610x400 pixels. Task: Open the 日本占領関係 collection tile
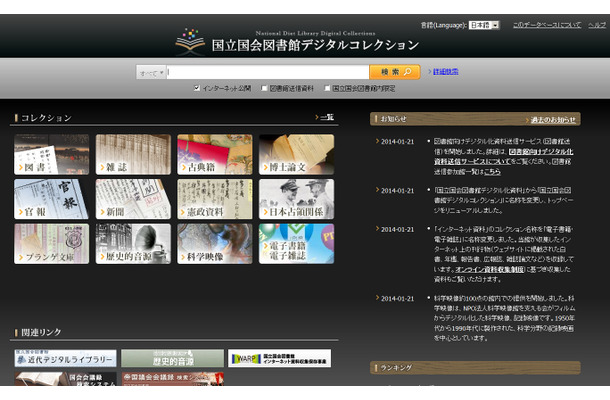click(296, 199)
